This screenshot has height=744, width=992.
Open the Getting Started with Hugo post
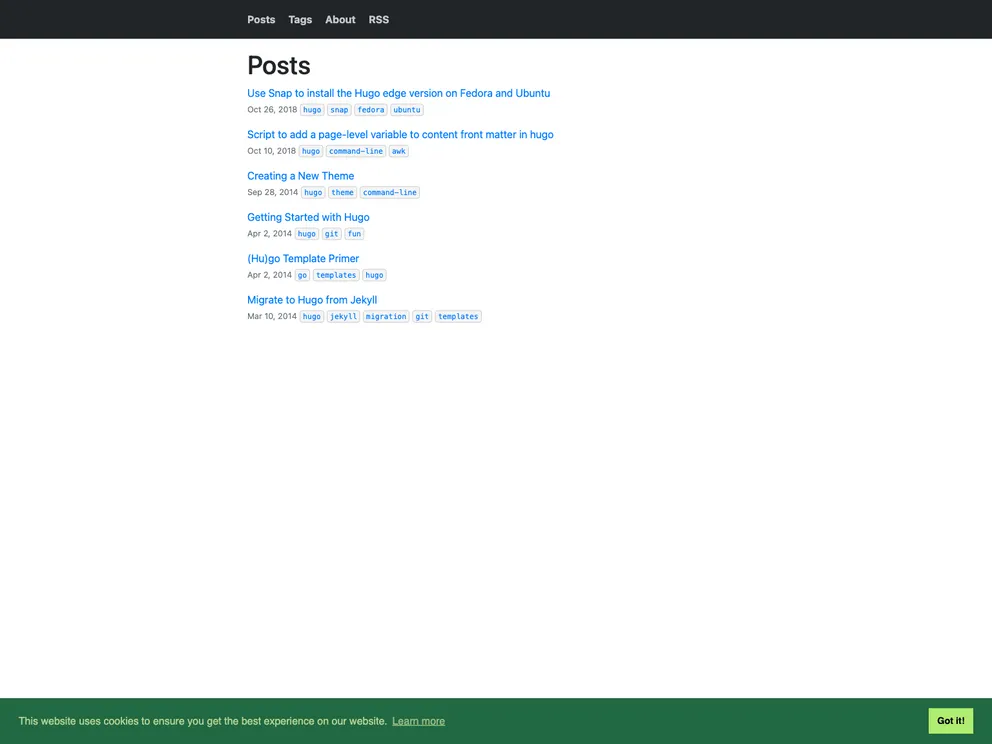pyautogui.click(x=308, y=217)
